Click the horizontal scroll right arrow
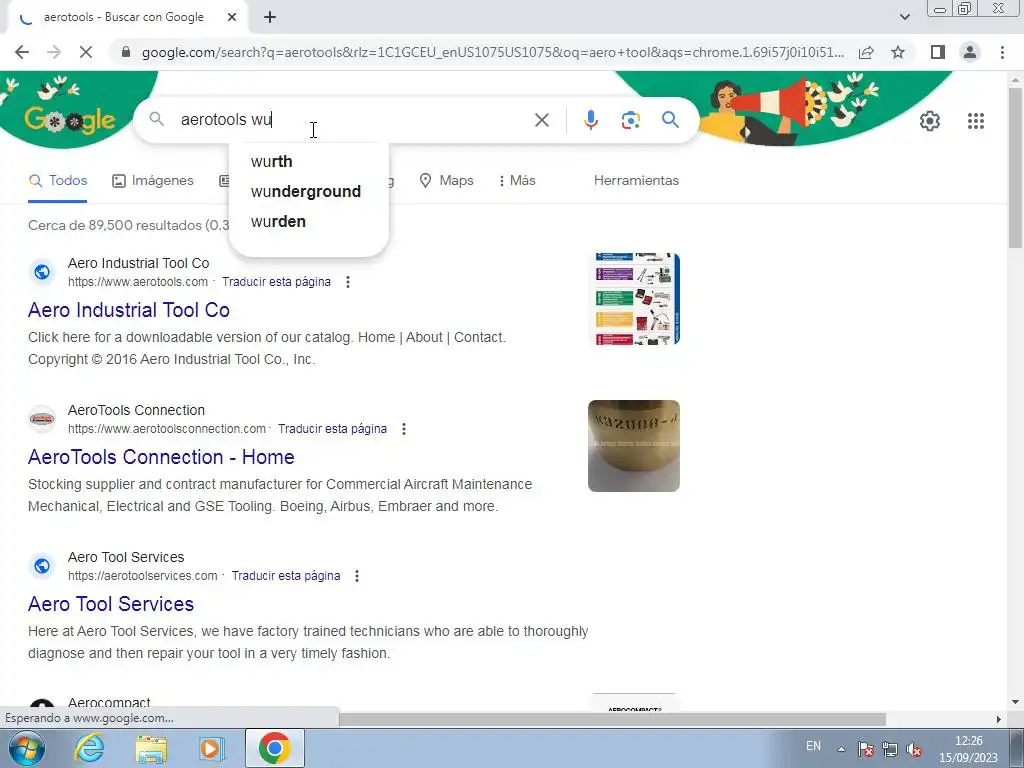Screen dimensions: 1024x768 (x=998, y=719)
